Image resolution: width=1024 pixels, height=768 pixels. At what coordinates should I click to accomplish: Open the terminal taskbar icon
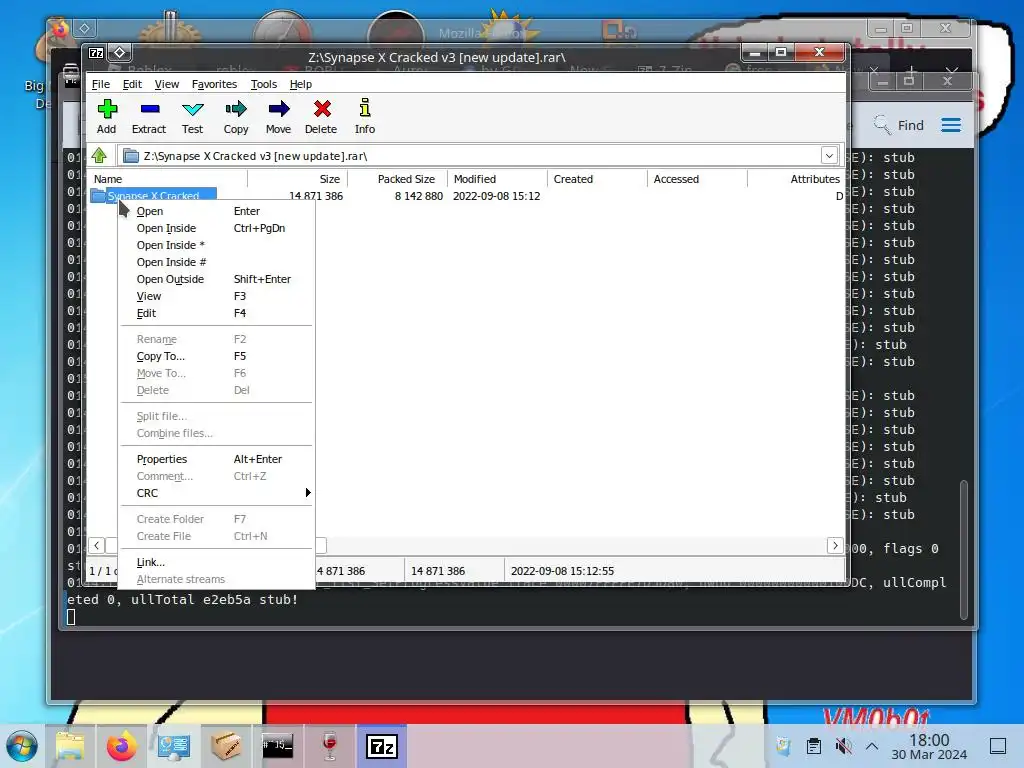tap(278, 746)
